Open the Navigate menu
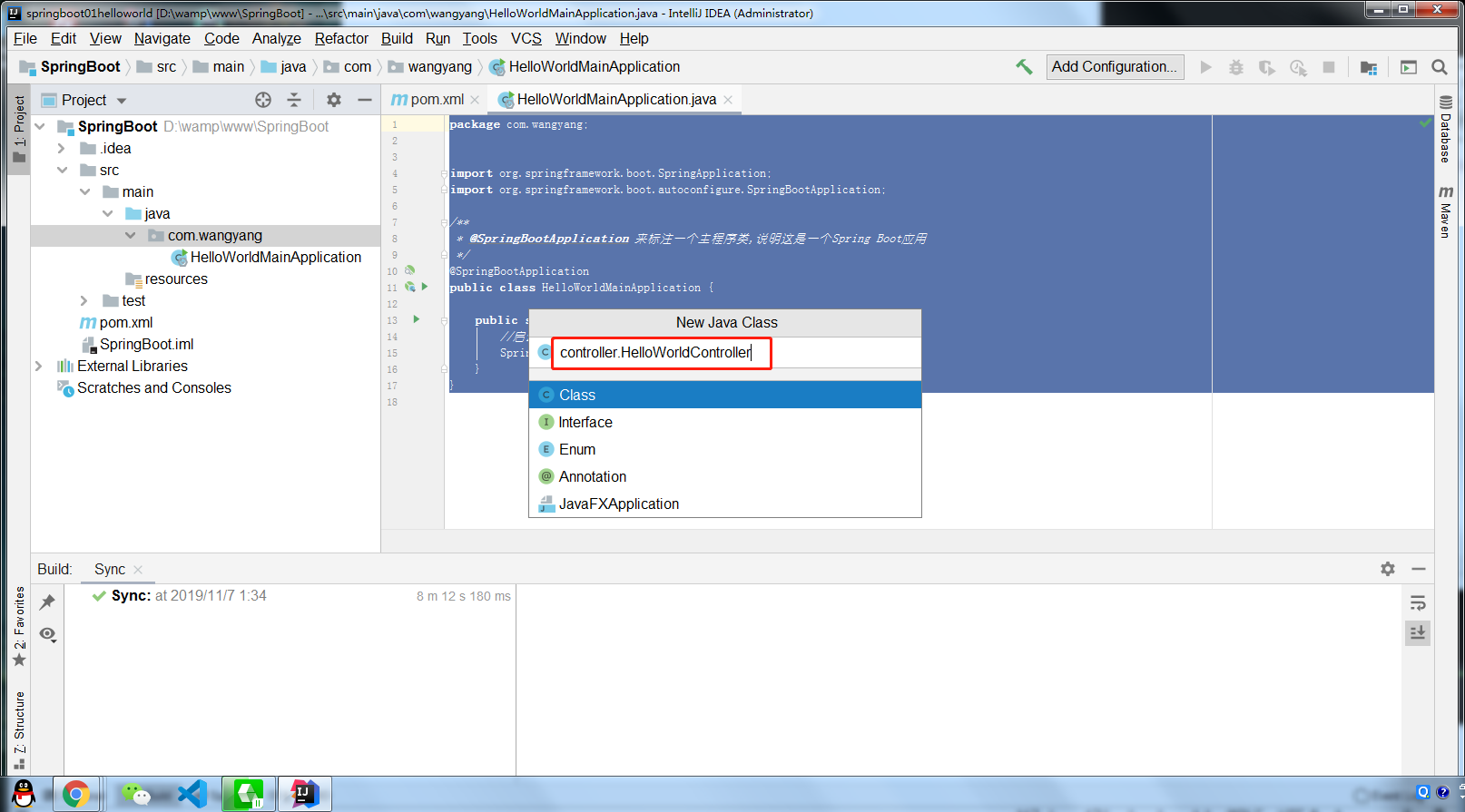 click(x=162, y=38)
